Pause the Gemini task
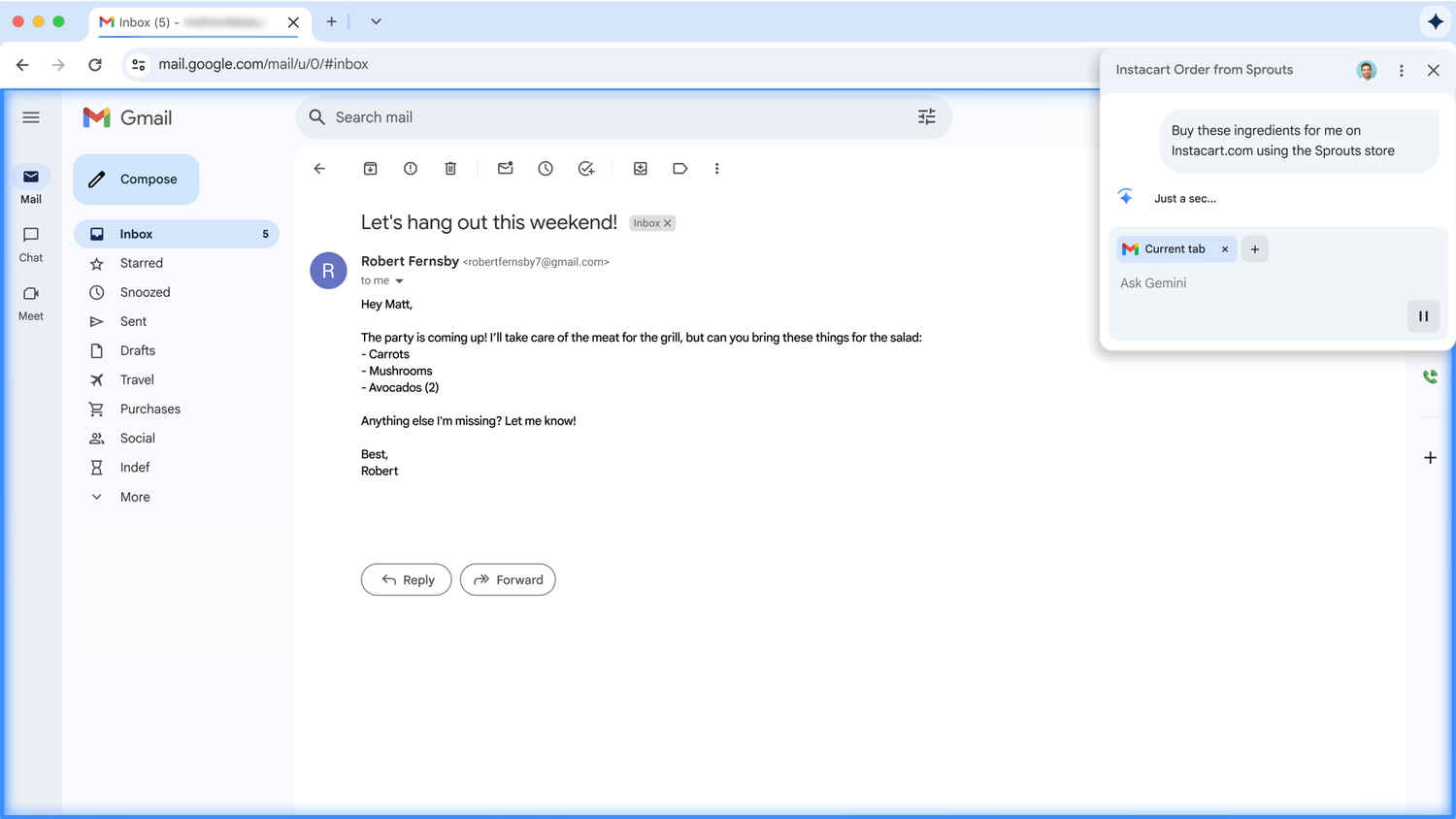This screenshot has height=819, width=1456. click(1423, 316)
